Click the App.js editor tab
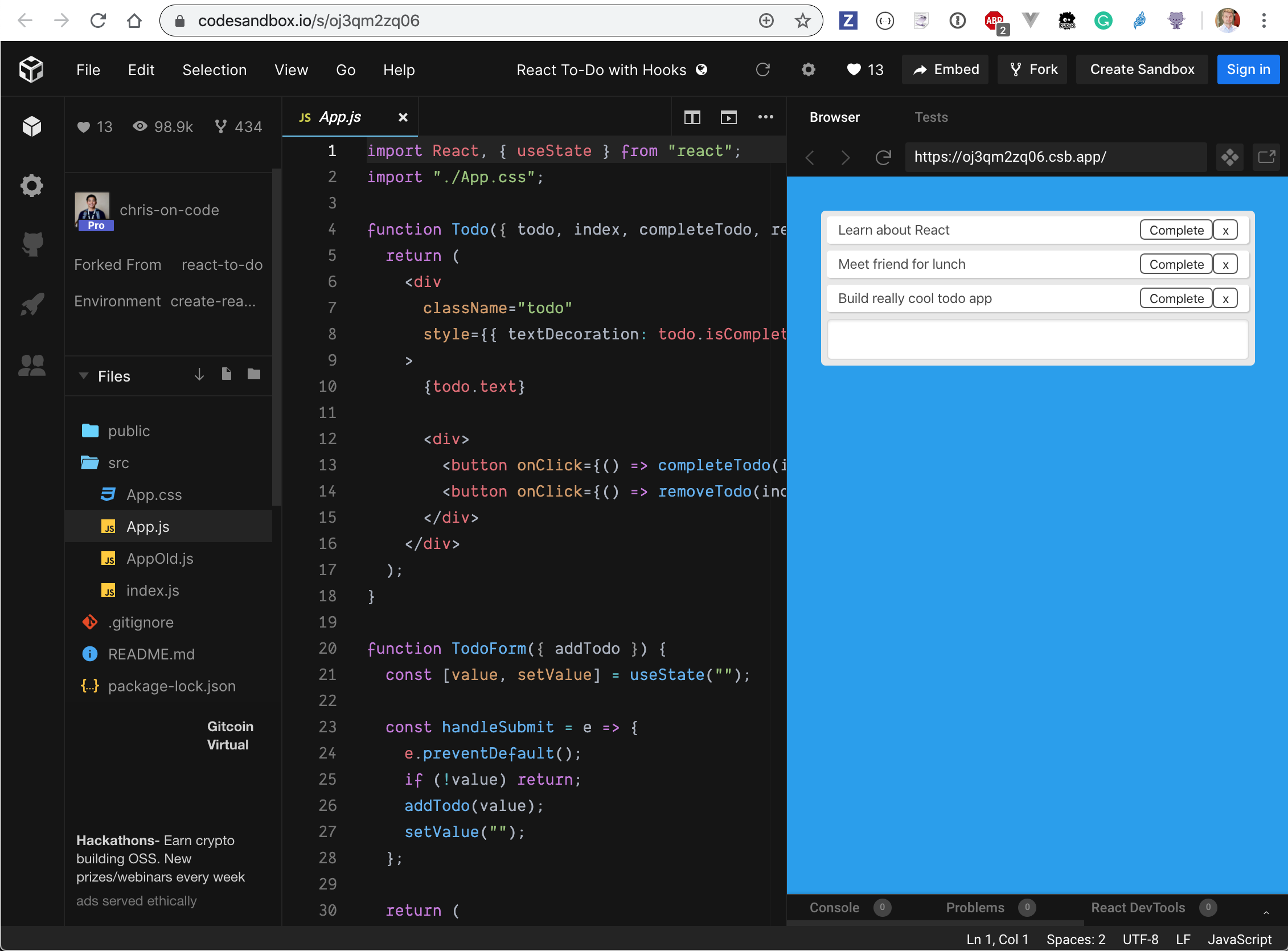 tap(340, 117)
